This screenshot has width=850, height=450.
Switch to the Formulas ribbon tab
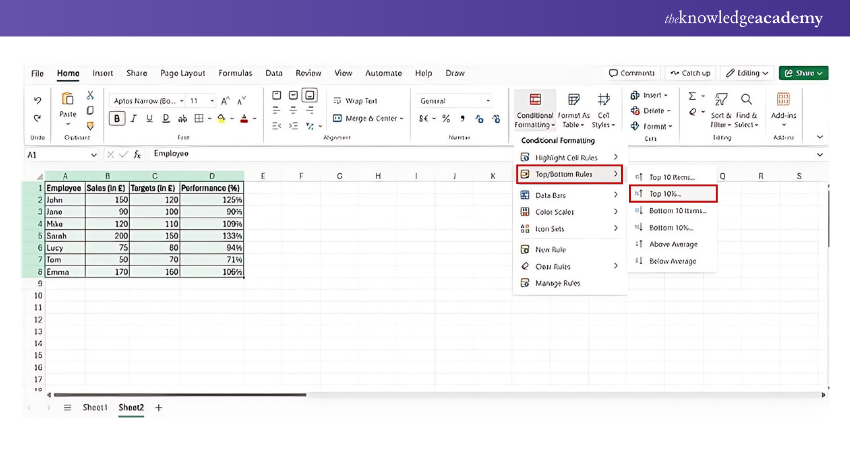pyautogui.click(x=235, y=73)
